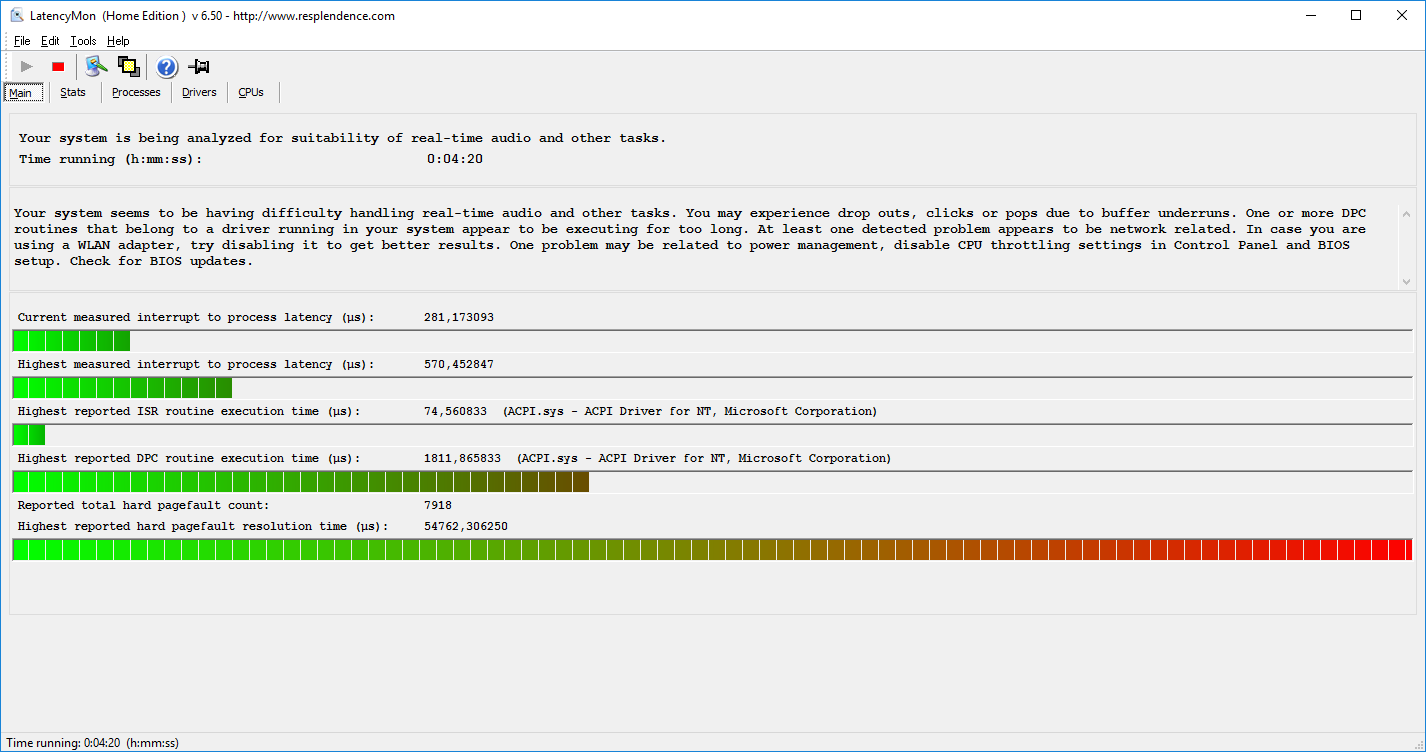This screenshot has height=752, width=1426.
Task: Click the down arrow of the message scrollbar
Action: tap(1407, 282)
